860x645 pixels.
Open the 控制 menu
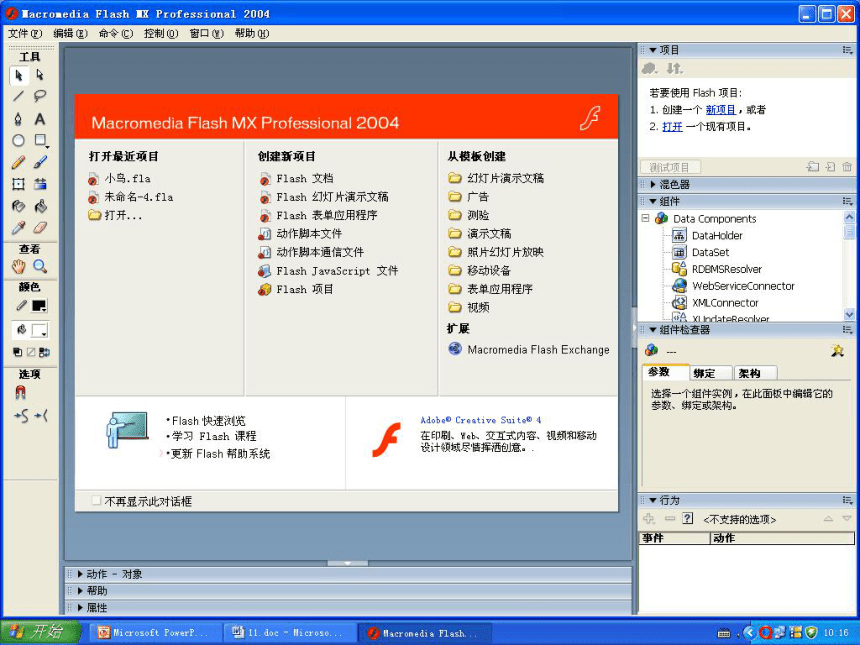point(161,33)
